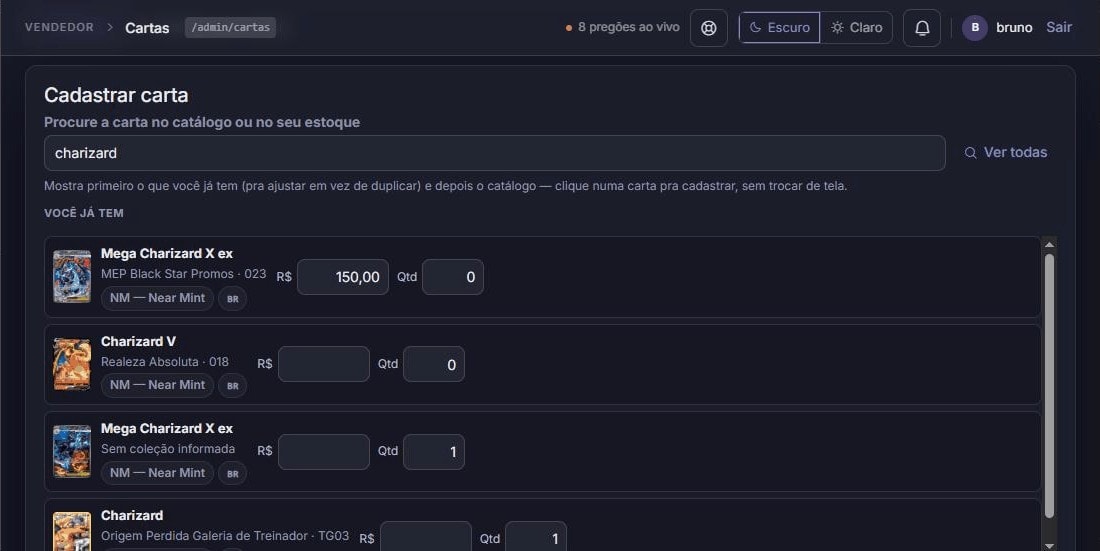The width and height of the screenshot is (1100, 551).
Task: Open thumbnail of Sem coleção informada card
Action: click(72, 451)
